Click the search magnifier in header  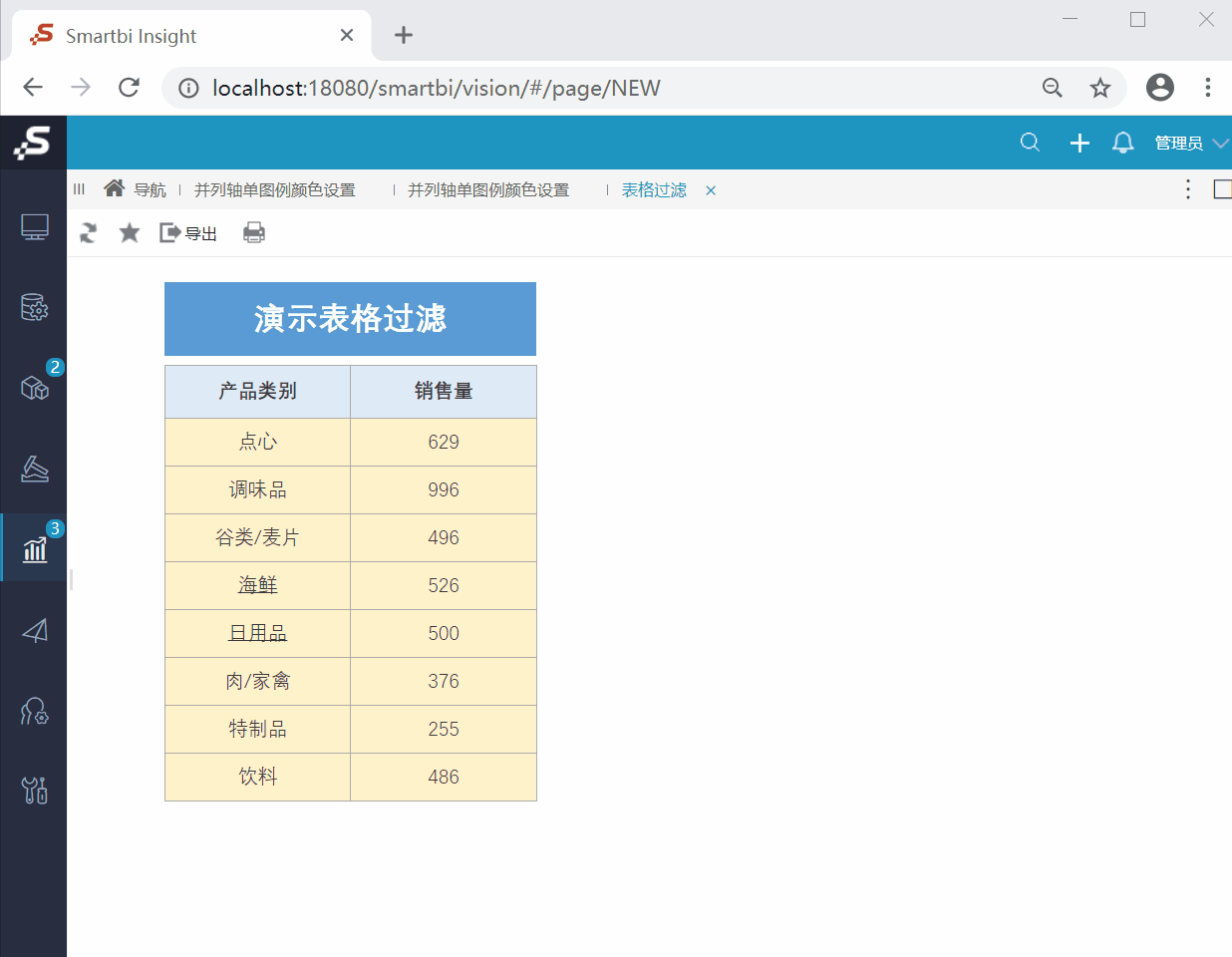pyautogui.click(x=1030, y=143)
